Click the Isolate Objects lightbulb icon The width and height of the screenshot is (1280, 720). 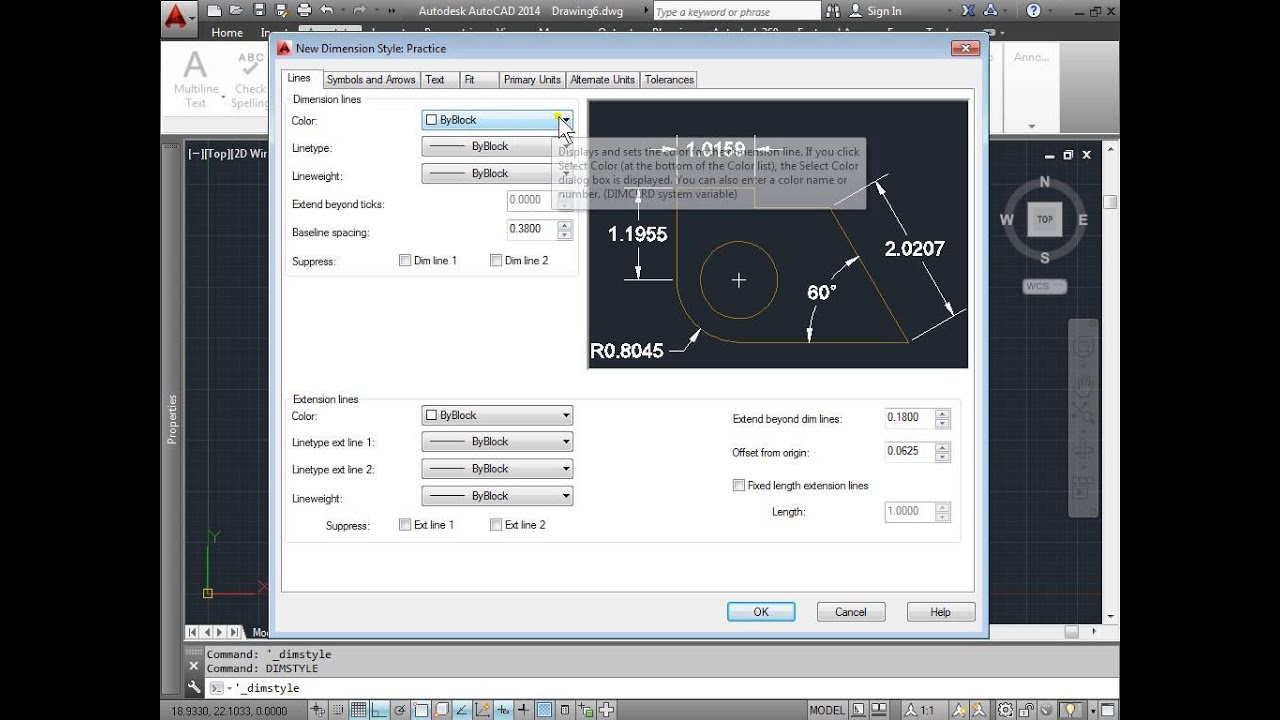[x=1071, y=710]
